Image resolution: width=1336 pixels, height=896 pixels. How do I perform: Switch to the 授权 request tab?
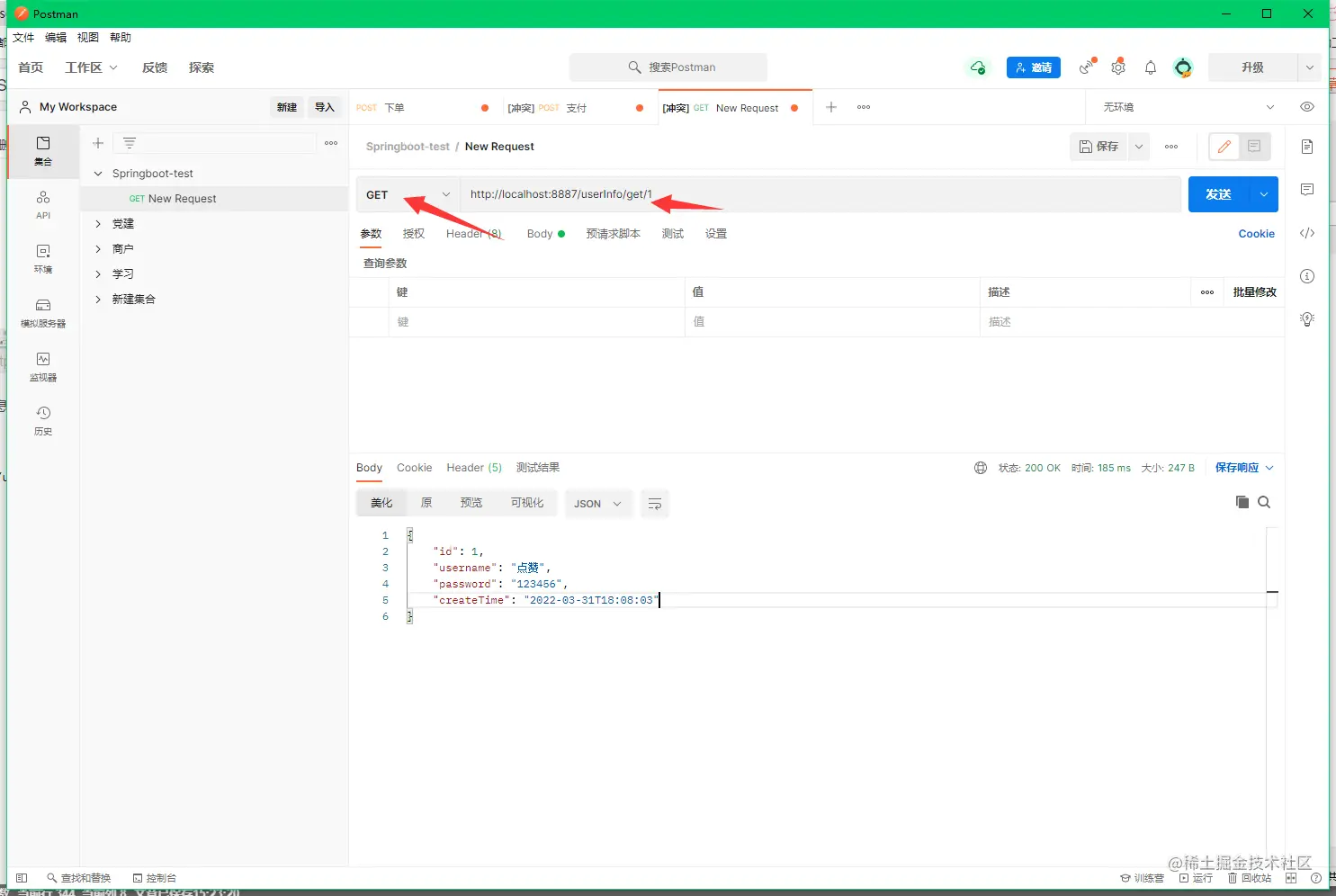(414, 234)
